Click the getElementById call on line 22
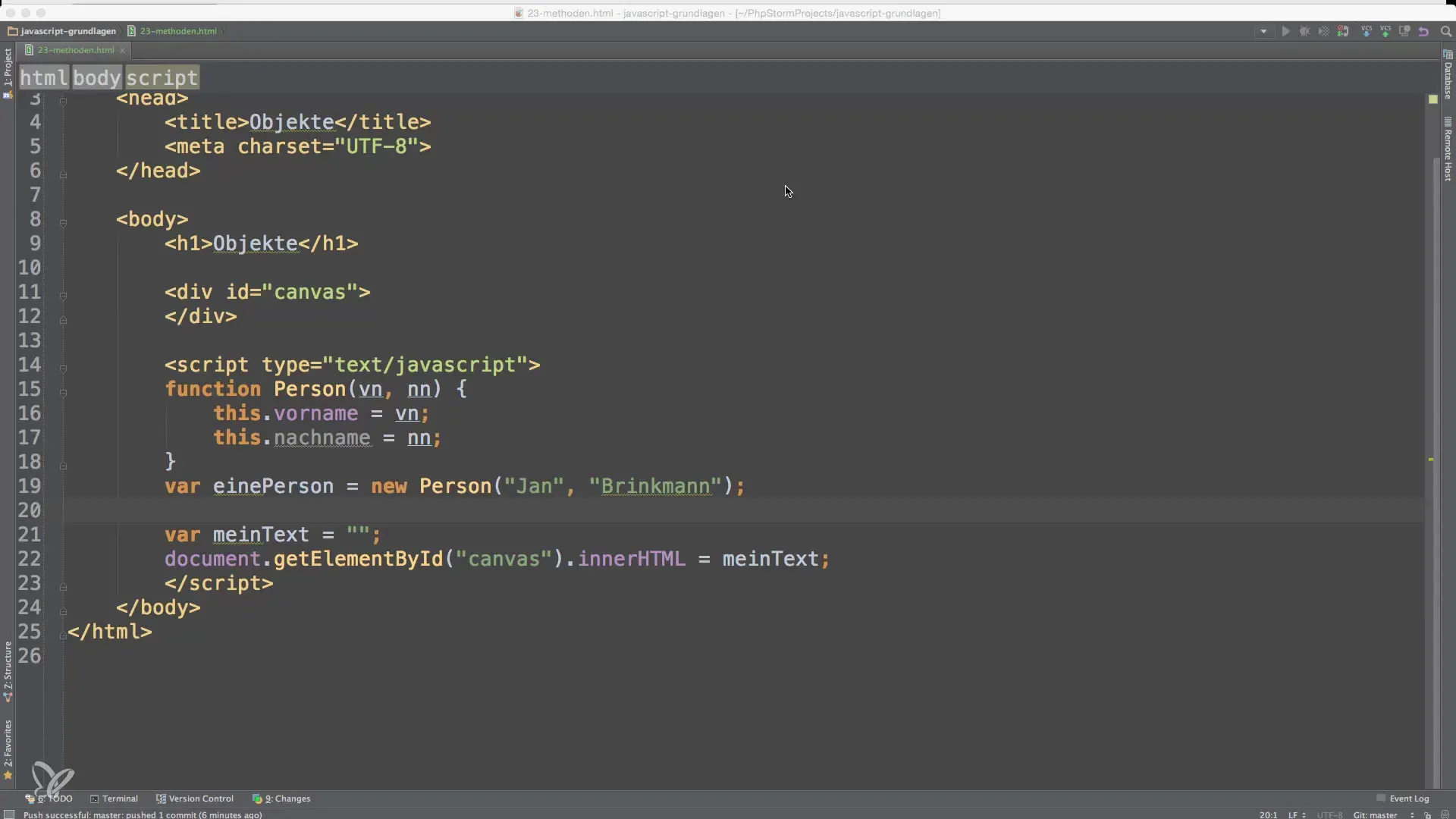 click(358, 559)
